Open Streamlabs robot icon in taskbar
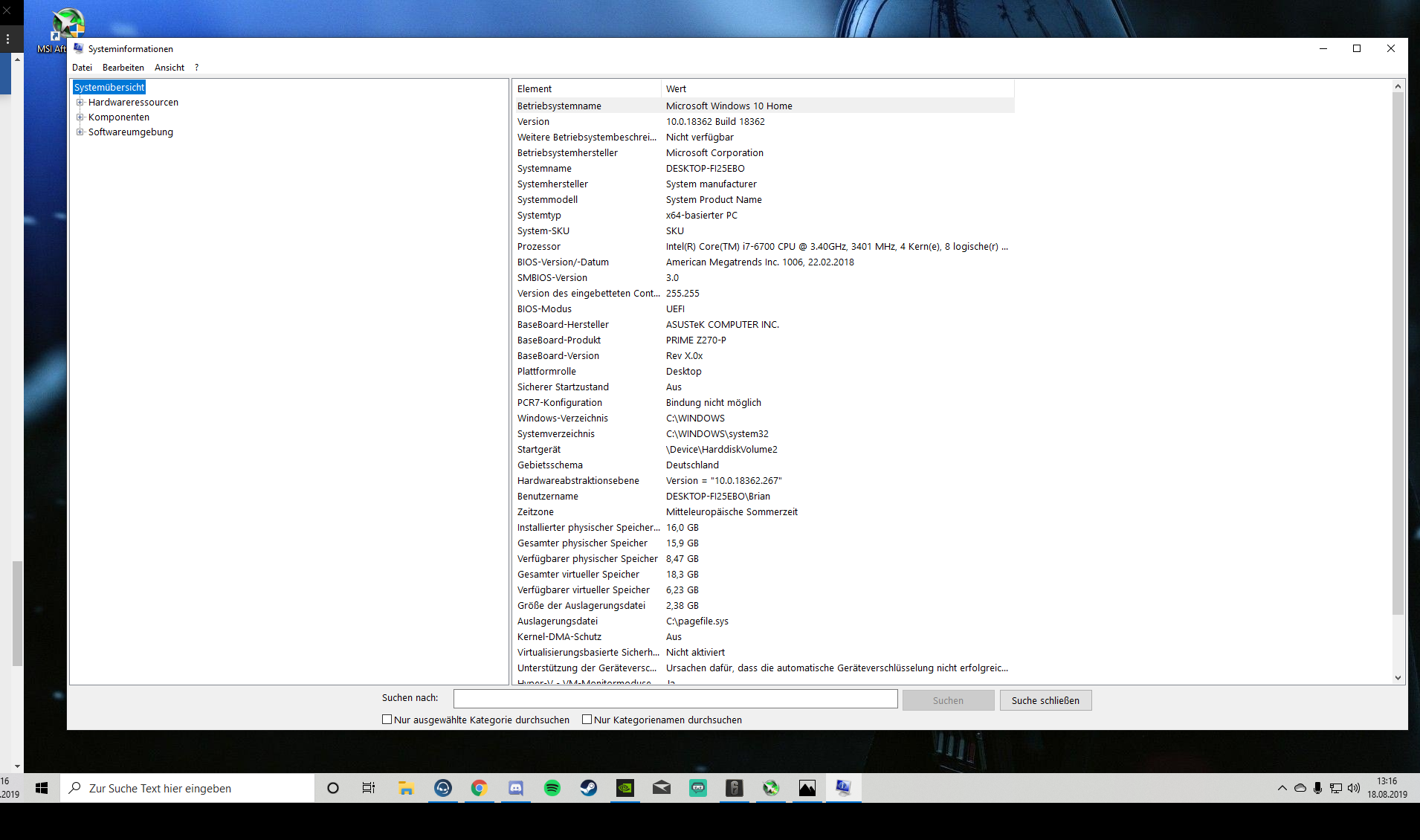 pos(698,788)
